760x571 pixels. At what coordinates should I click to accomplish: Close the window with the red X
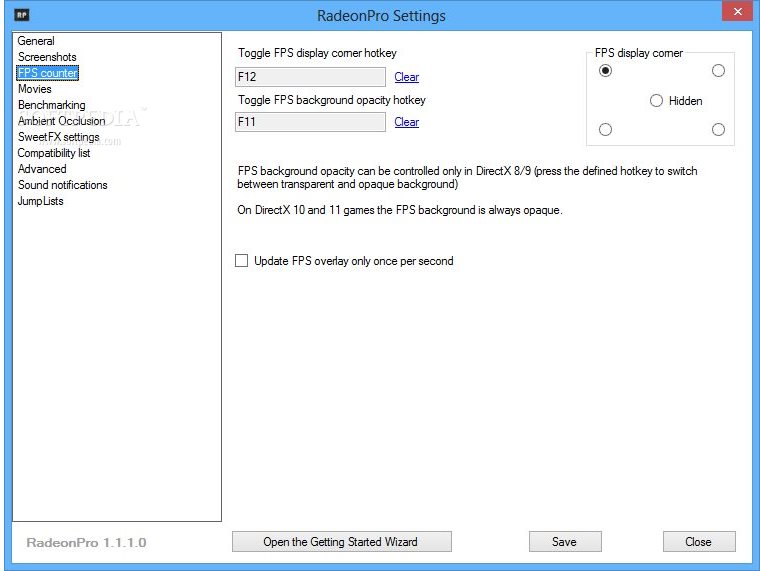click(x=737, y=11)
